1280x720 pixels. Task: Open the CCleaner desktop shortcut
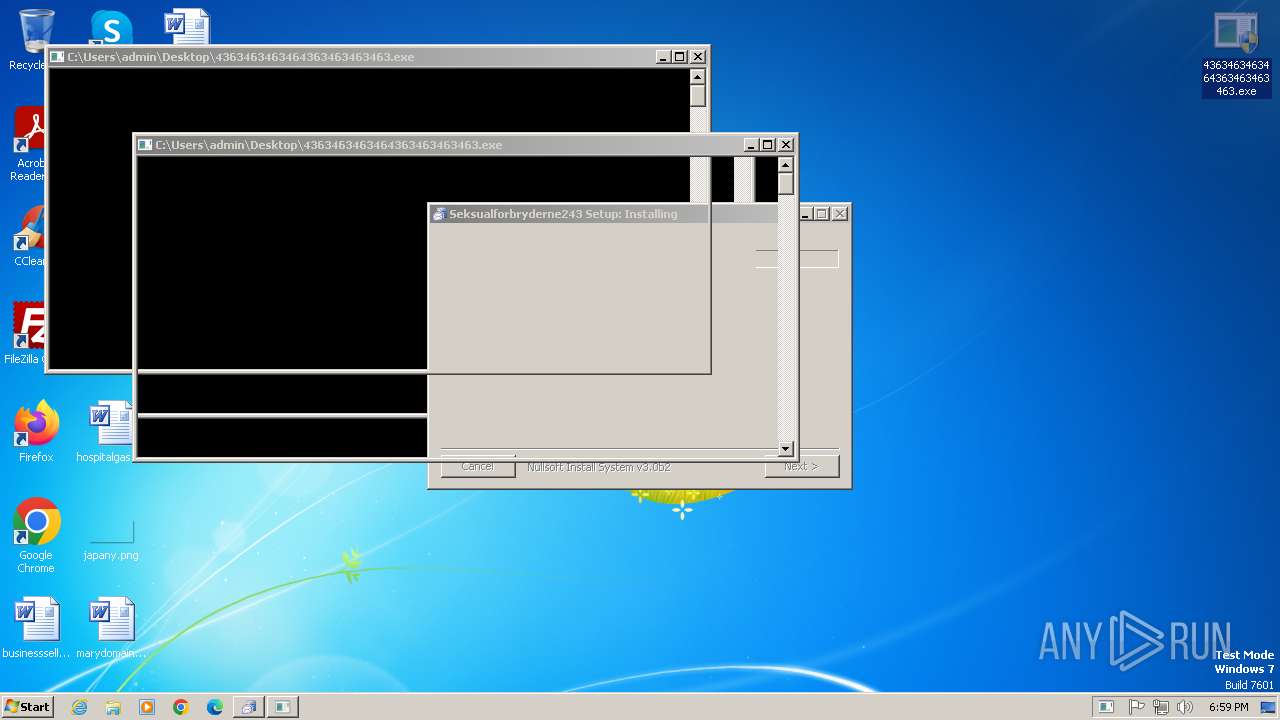(x=31, y=236)
